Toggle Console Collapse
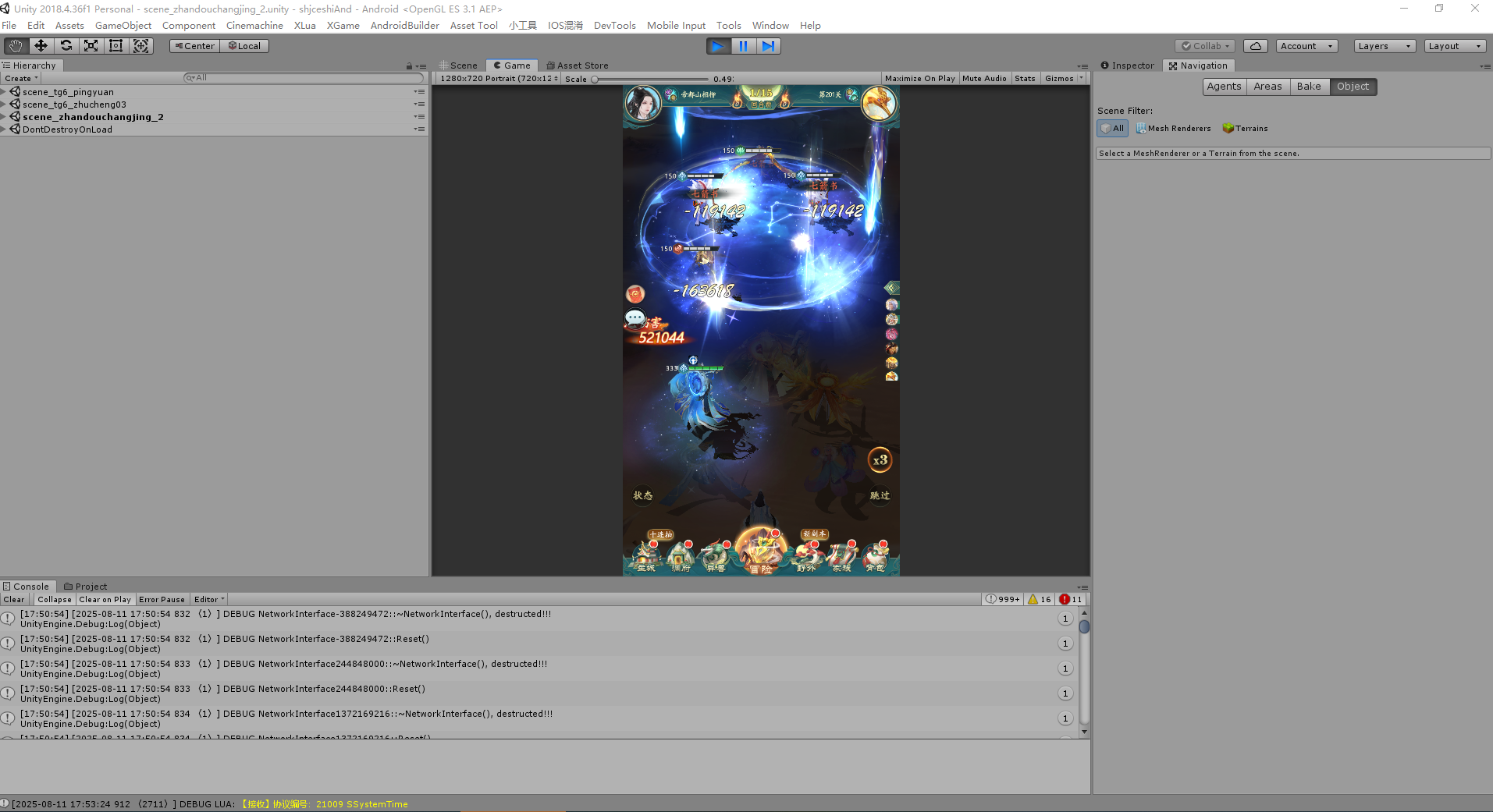The image size is (1493, 812). click(x=55, y=599)
